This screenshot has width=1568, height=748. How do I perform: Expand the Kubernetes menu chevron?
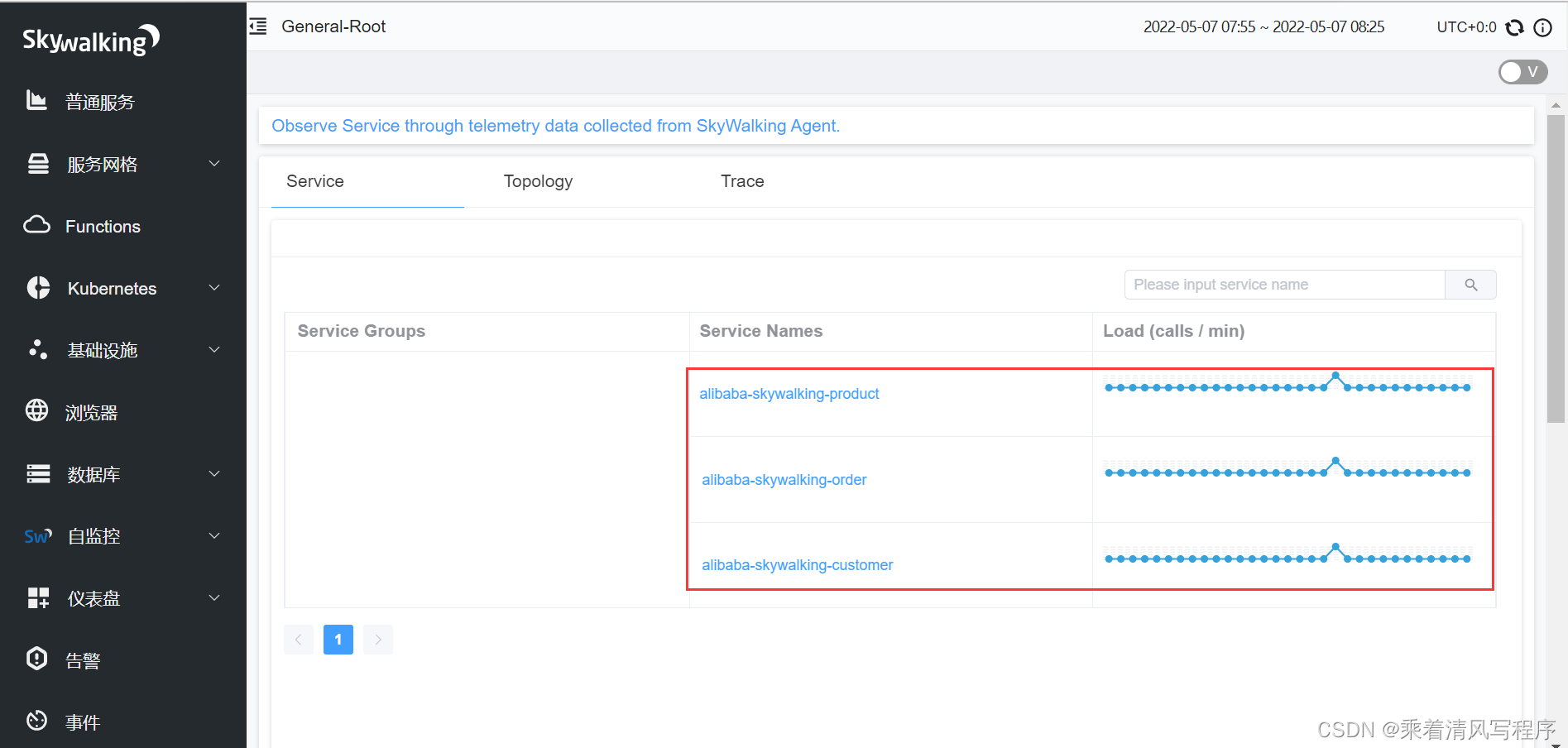click(214, 288)
